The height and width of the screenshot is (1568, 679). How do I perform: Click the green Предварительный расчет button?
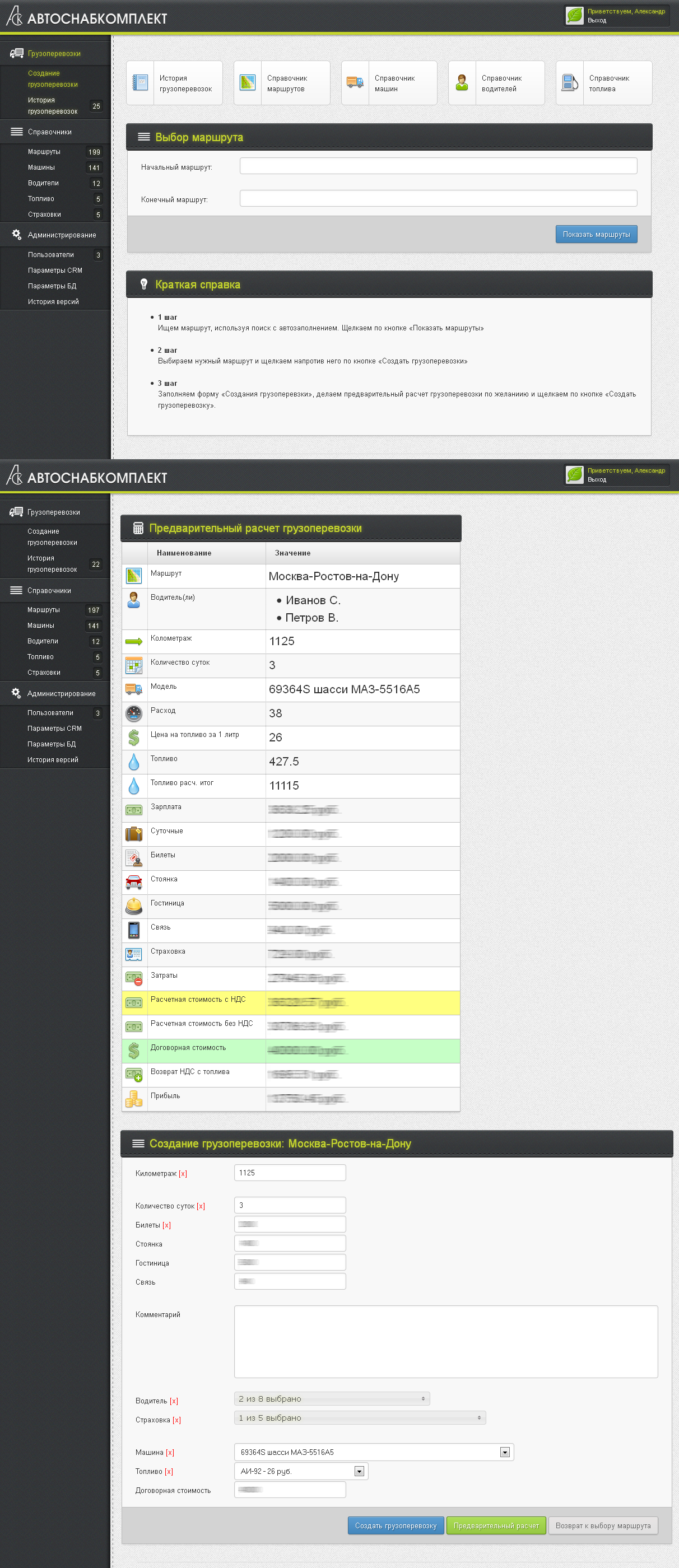pos(496,1525)
